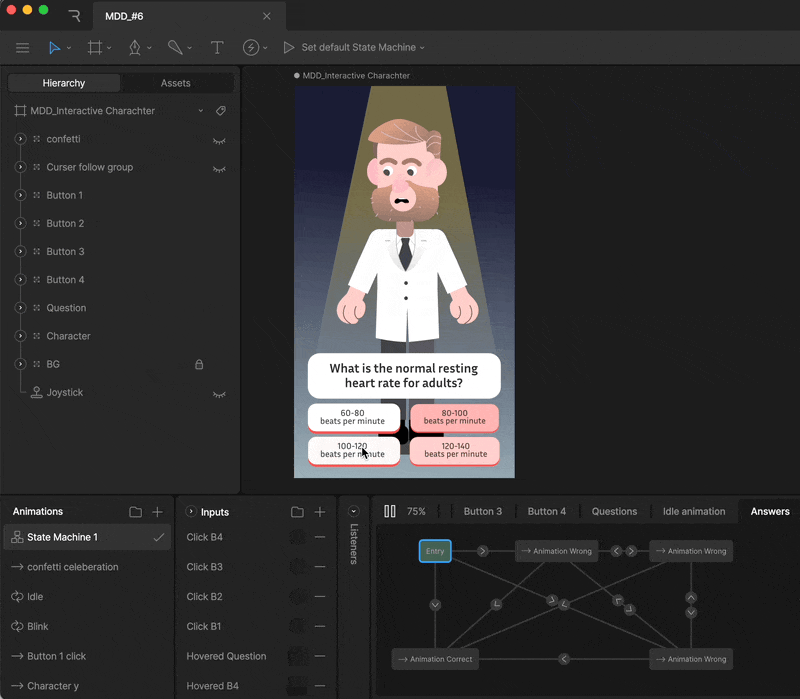Add a new animation with plus icon
Viewport: 800px width, 699px height.
click(157, 512)
